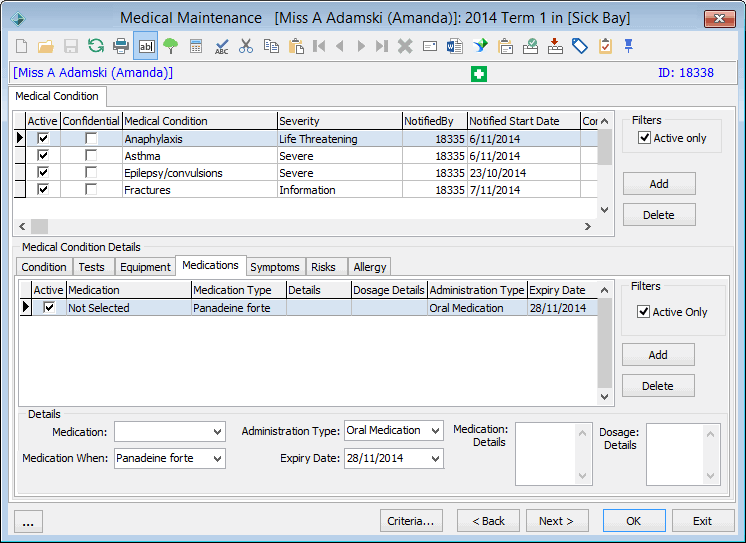746x543 pixels.
Task: Uncheck the upper 'Active only' filter
Action: click(x=644, y=138)
